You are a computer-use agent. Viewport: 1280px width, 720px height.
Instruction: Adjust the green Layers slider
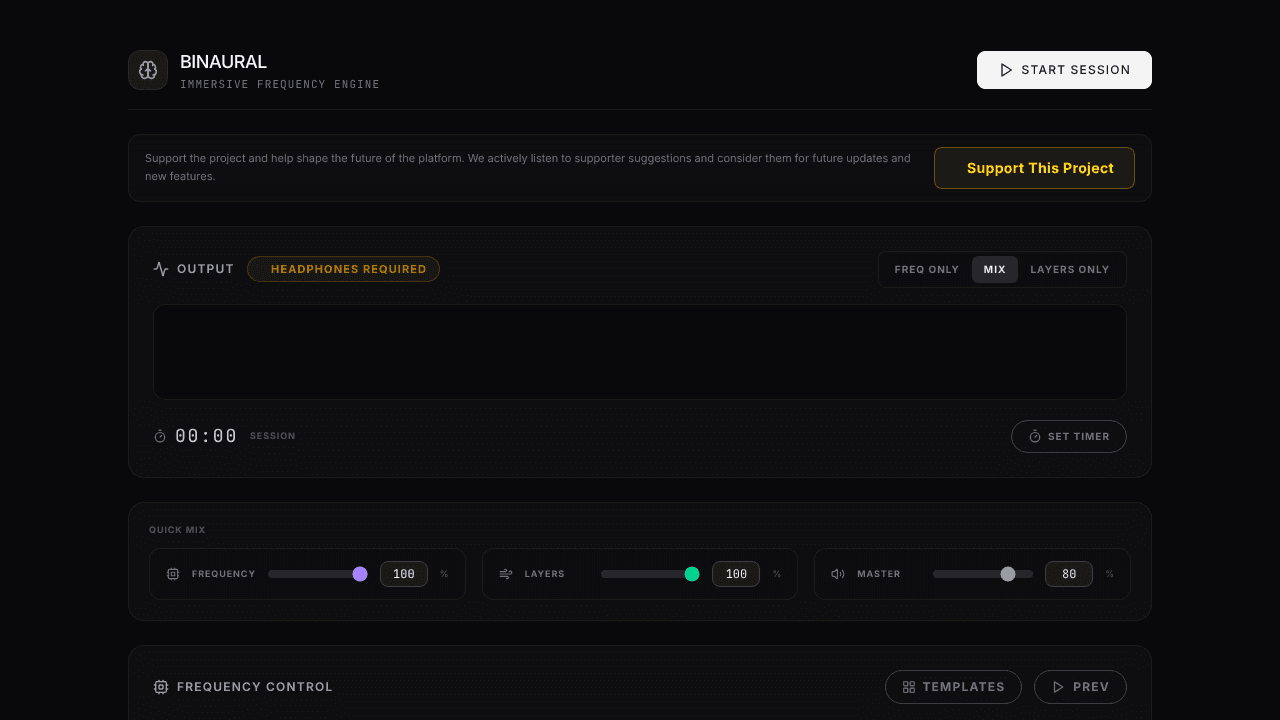pyautogui.click(x=650, y=574)
